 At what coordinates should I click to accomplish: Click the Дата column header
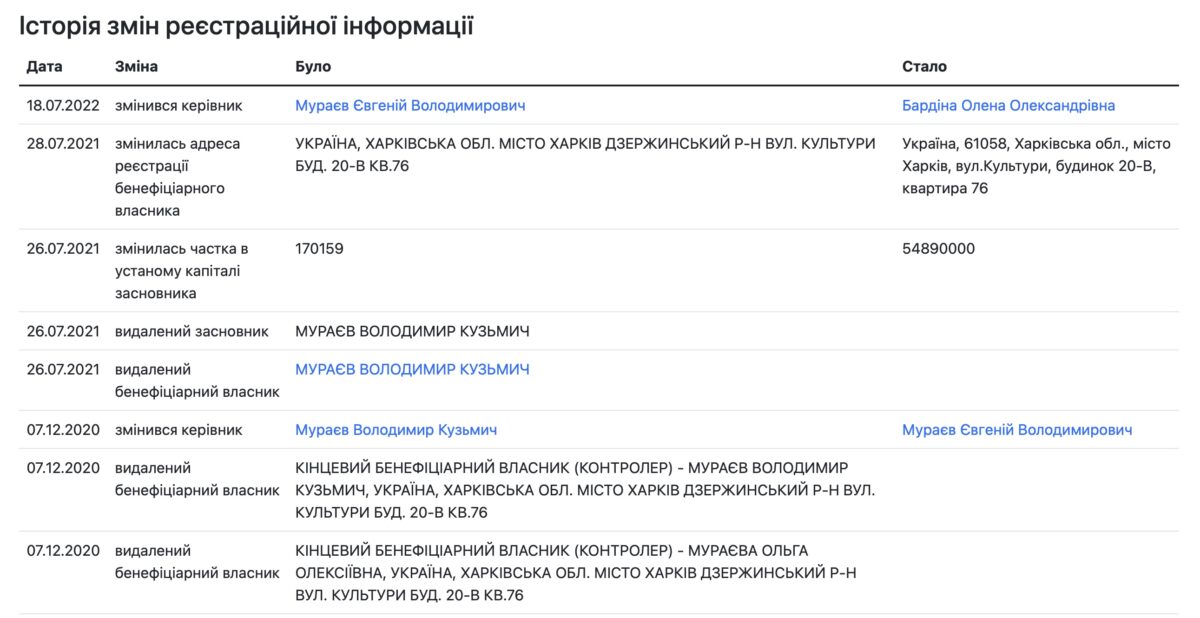pyautogui.click(x=44, y=66)
